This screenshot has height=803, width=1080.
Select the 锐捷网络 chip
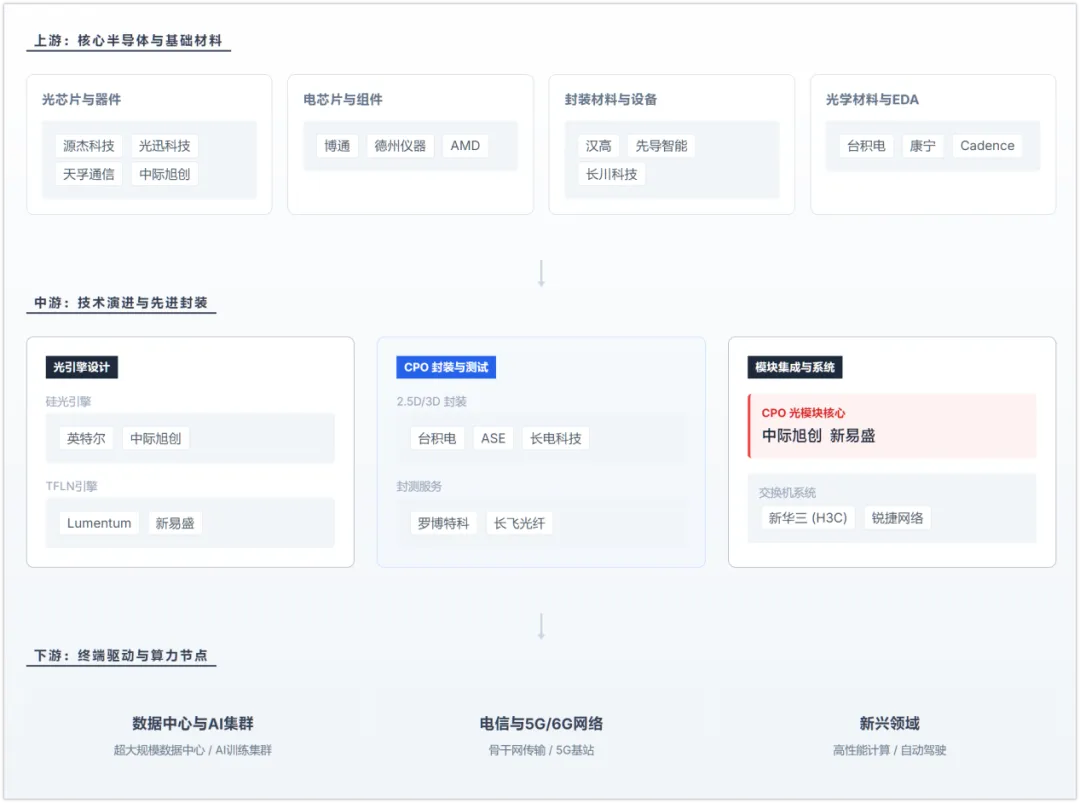coord(897,518)
